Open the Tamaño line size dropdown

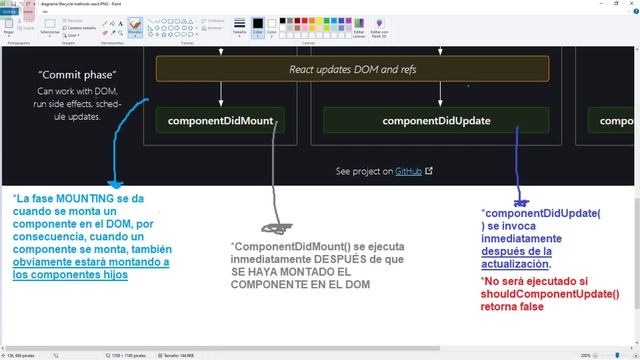tap(240, 27)
